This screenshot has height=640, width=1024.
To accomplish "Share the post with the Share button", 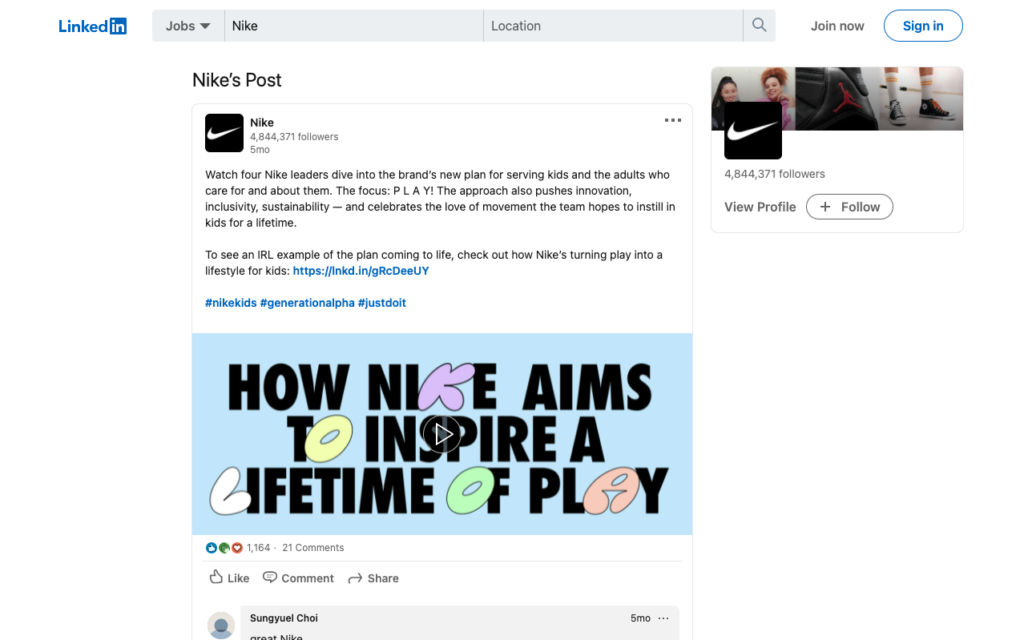I will 374,578.
